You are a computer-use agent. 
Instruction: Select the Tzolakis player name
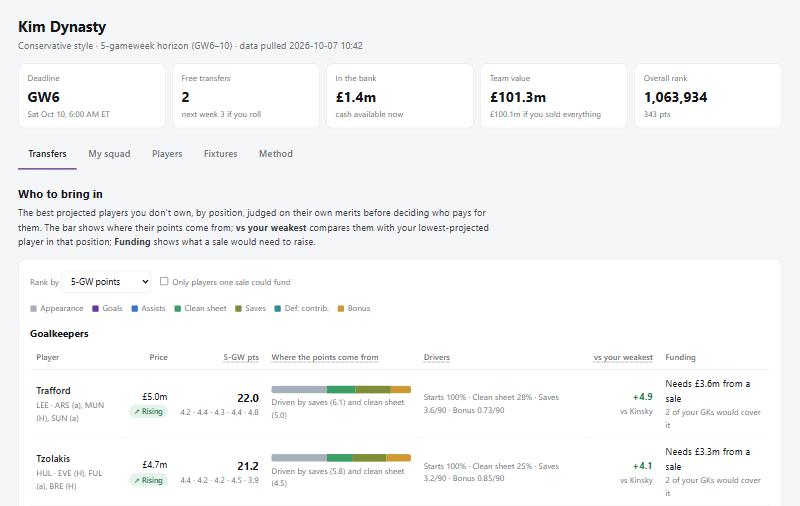pos(53,459)
